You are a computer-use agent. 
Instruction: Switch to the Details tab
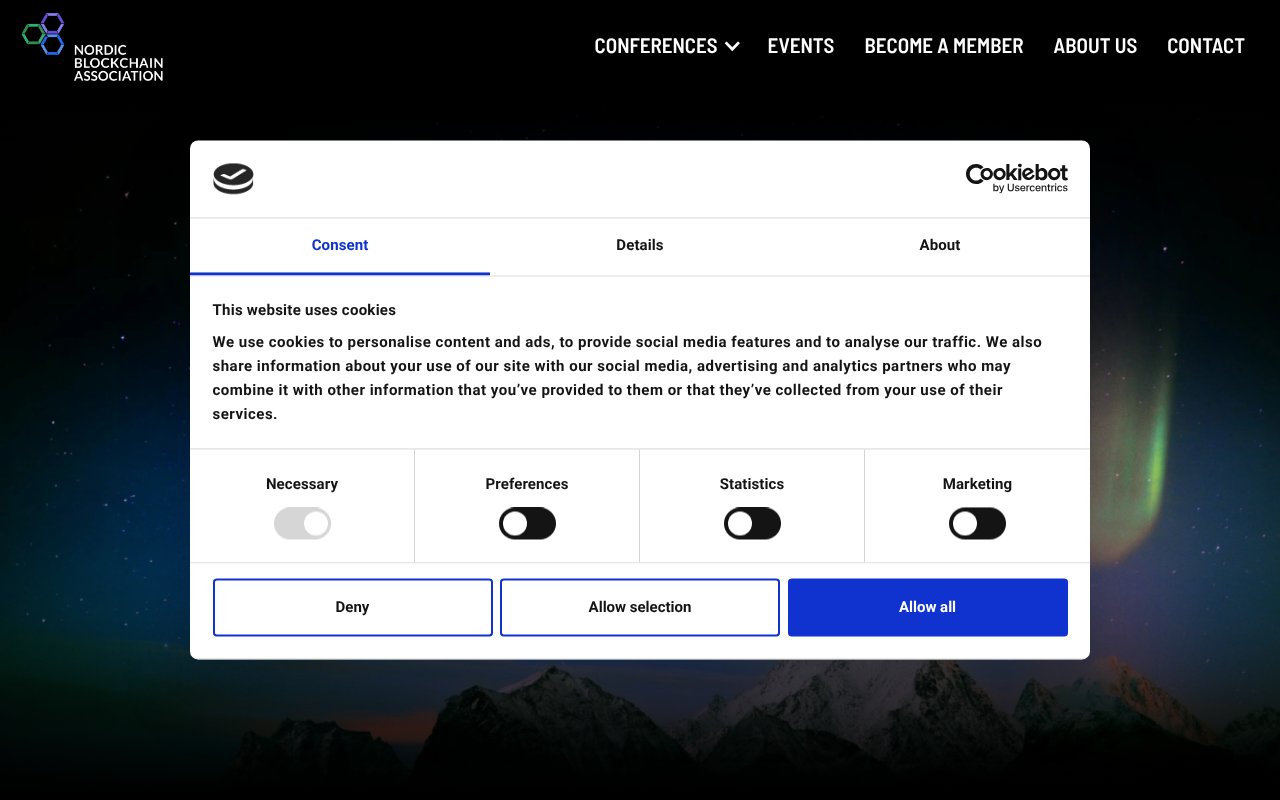point(639,245)
